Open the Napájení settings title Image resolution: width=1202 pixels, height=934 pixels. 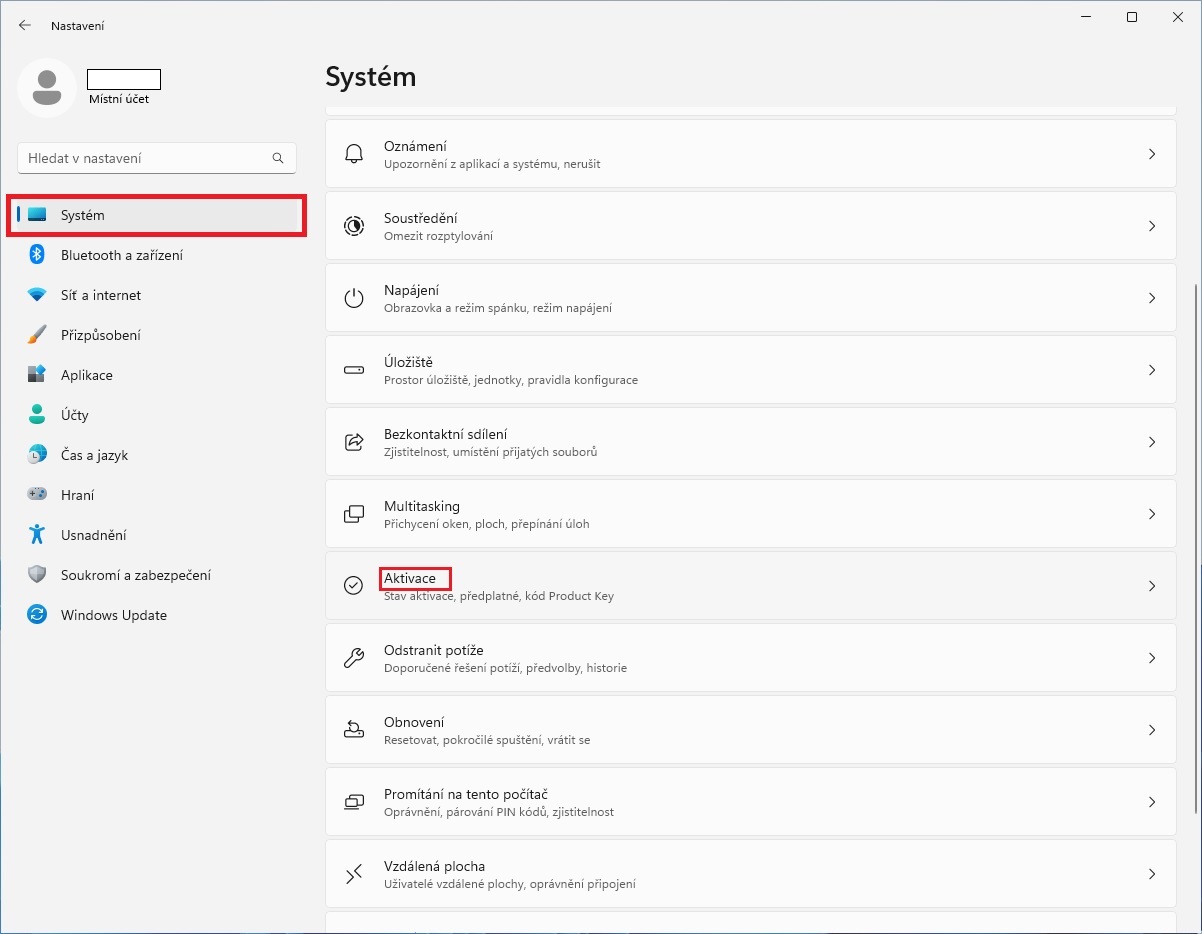coord(411,290)
